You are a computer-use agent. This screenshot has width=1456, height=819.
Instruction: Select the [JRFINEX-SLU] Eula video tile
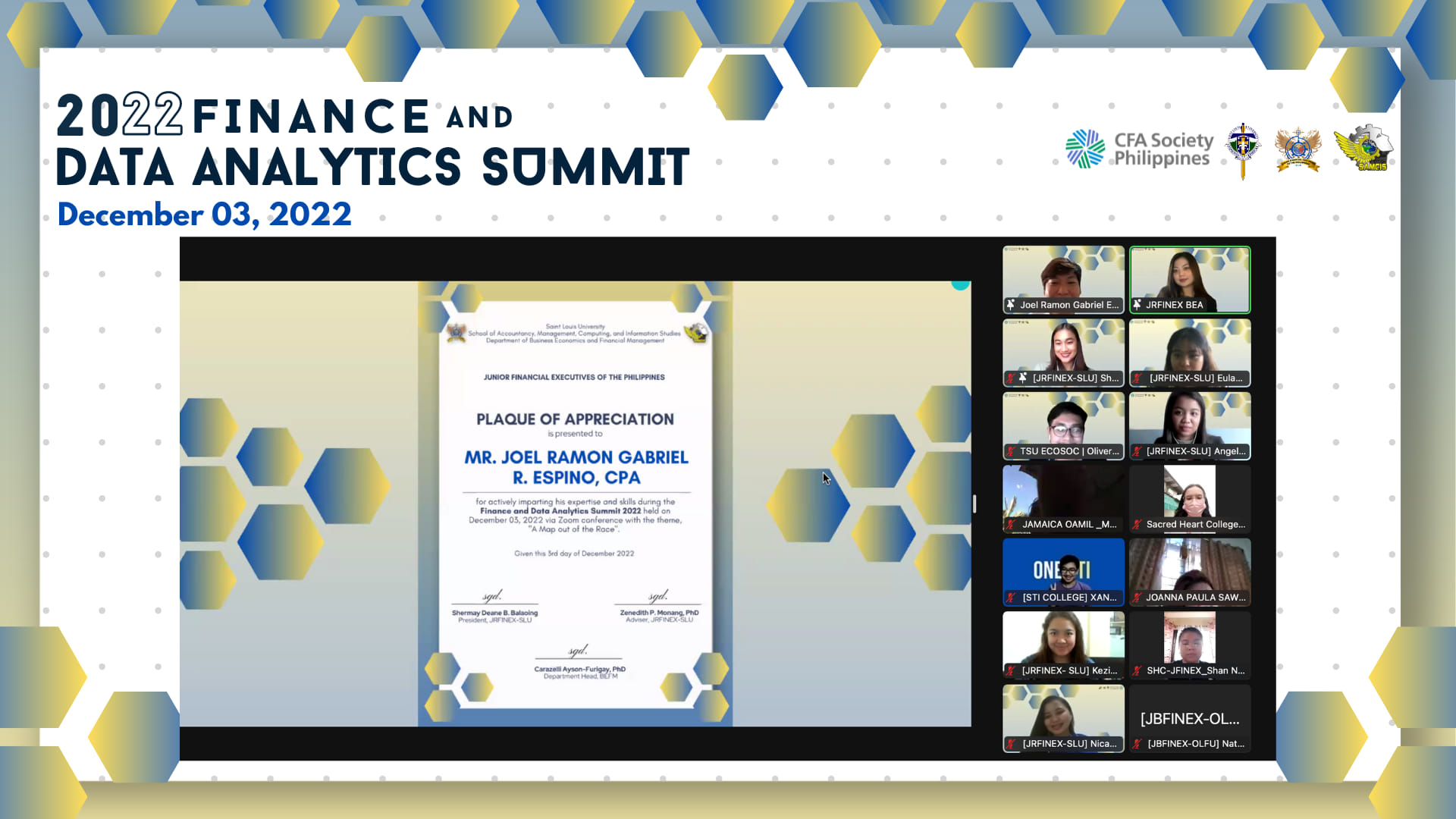click(x=1189, y=347)
